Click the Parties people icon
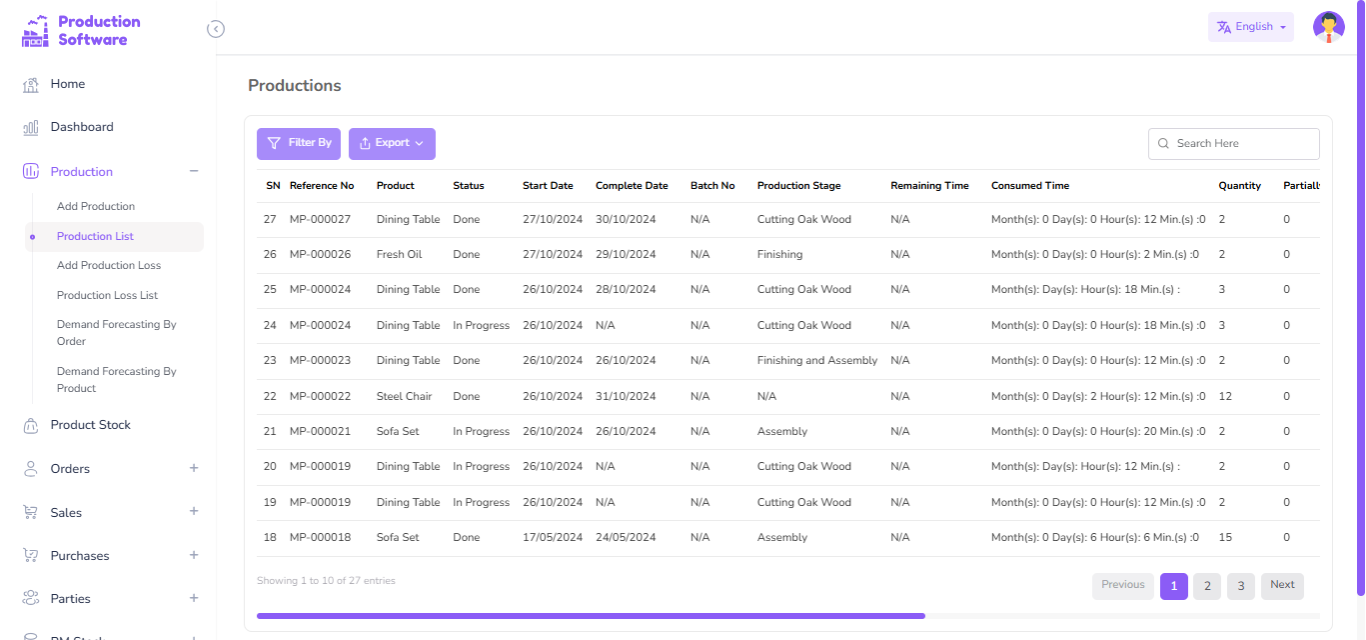The height and width of the screenshot is (640, 1366). pos(31,599)
